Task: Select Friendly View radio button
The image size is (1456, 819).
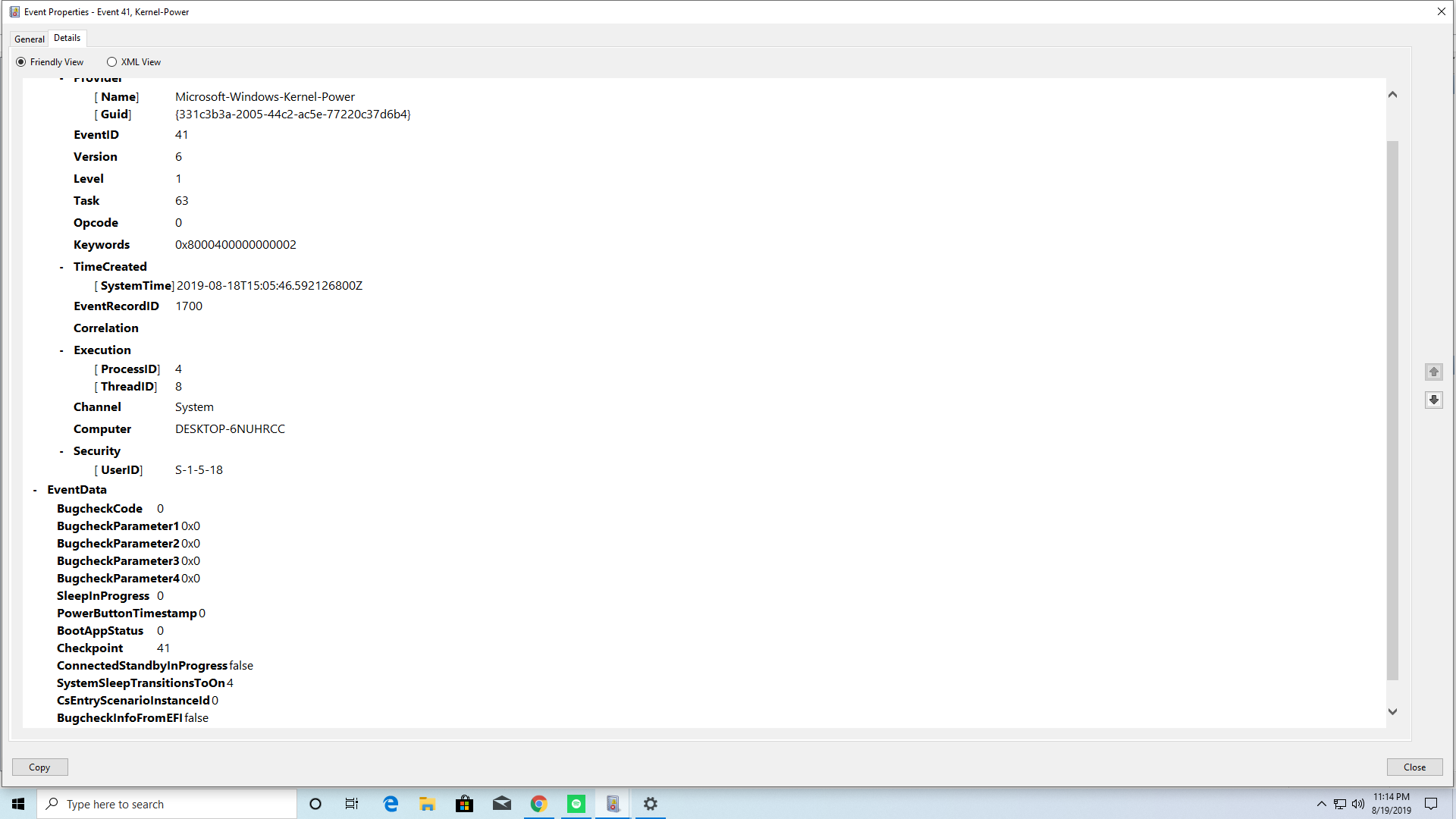Action: point(50,62)
